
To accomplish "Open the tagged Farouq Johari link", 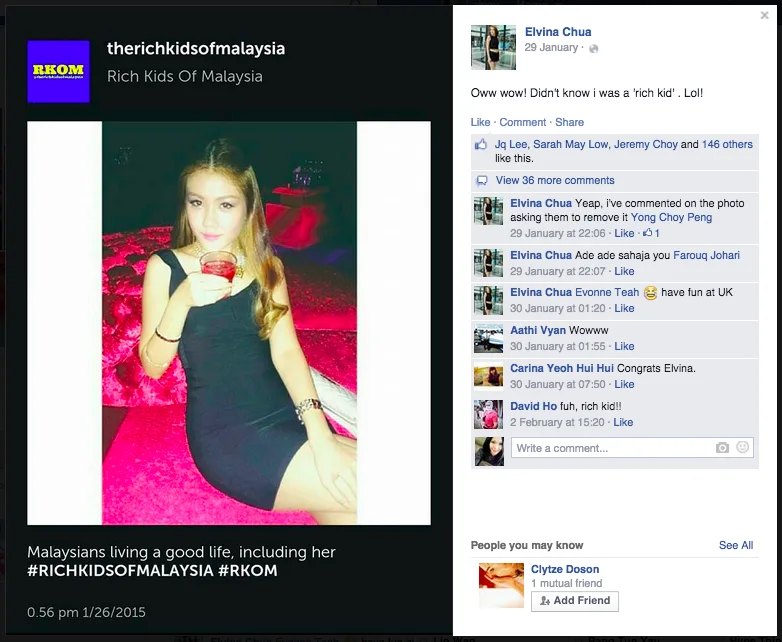I will [x=706, y=255].
